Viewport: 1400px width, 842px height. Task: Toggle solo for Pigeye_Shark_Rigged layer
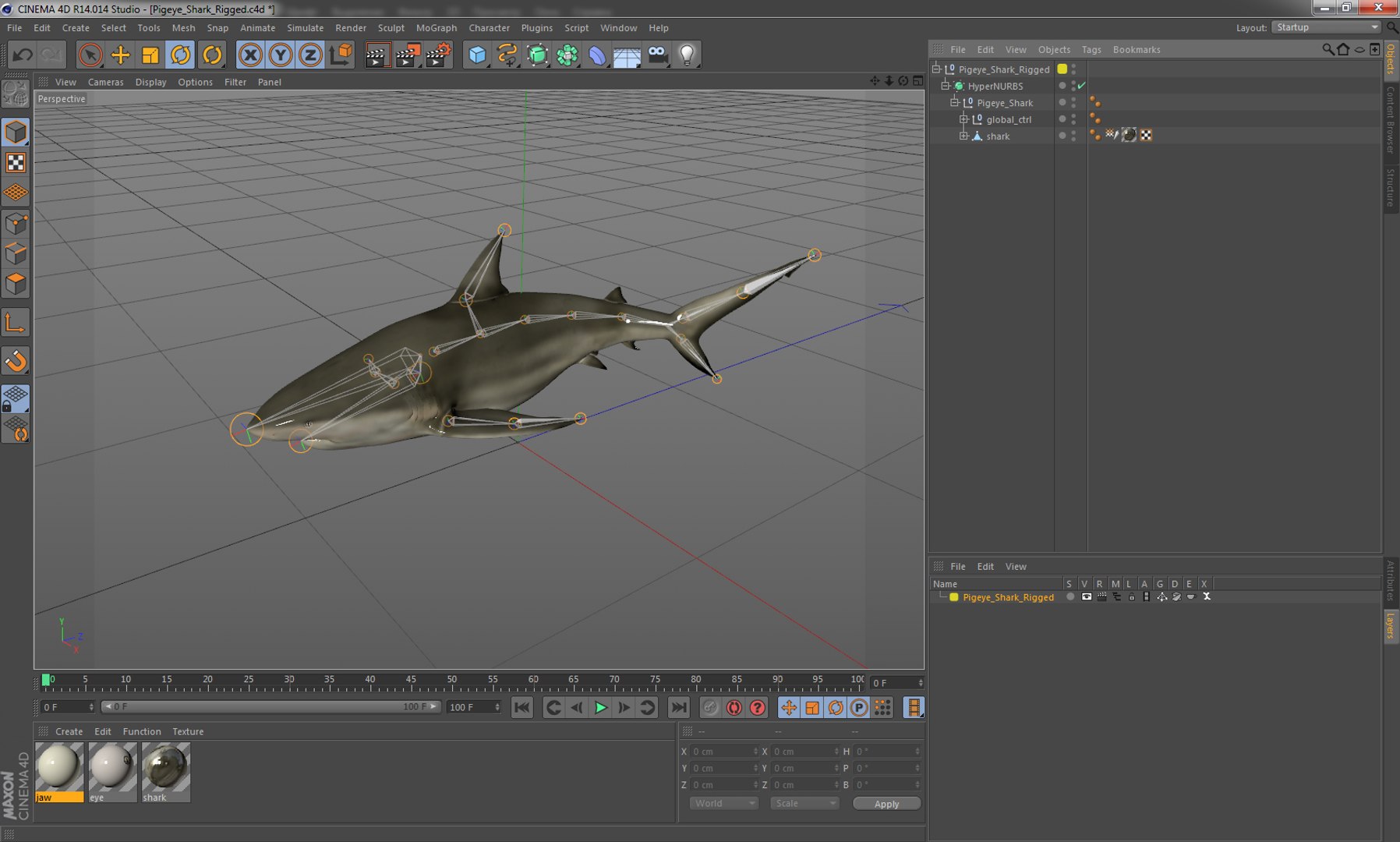[x=1070, y=597]
